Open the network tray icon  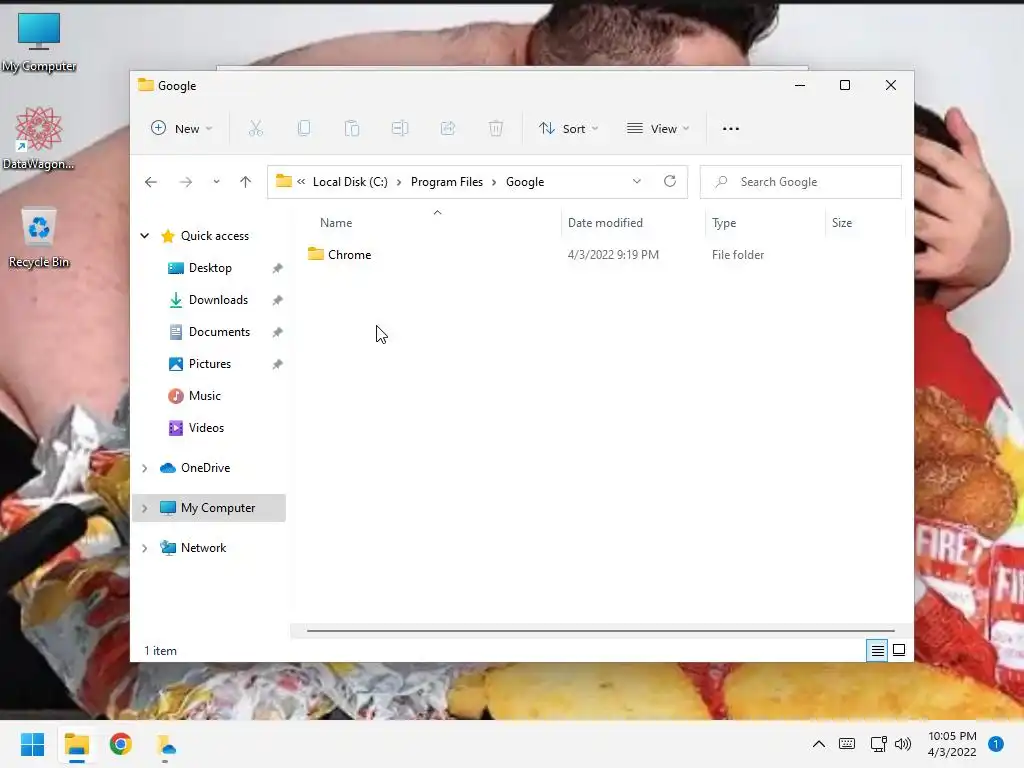878,744
